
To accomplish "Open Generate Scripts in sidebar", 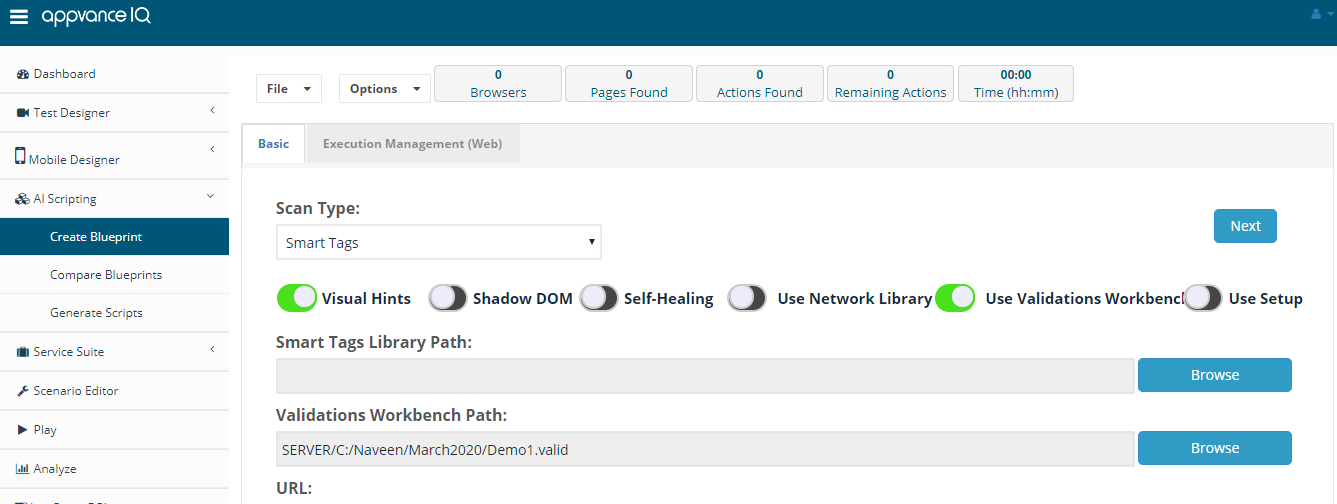I will tap(114, 313).
